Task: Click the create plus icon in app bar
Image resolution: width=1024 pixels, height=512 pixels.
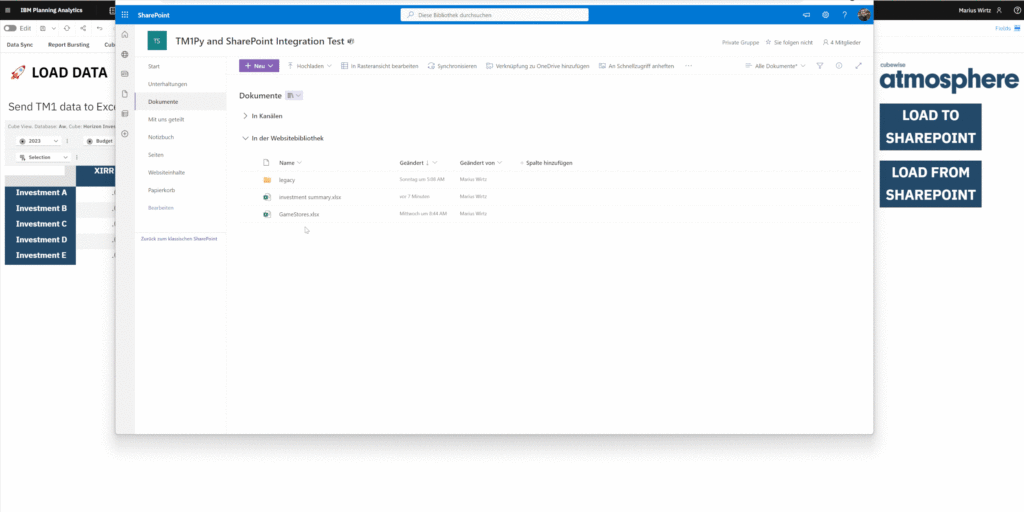Action: (x=125, y=133)
